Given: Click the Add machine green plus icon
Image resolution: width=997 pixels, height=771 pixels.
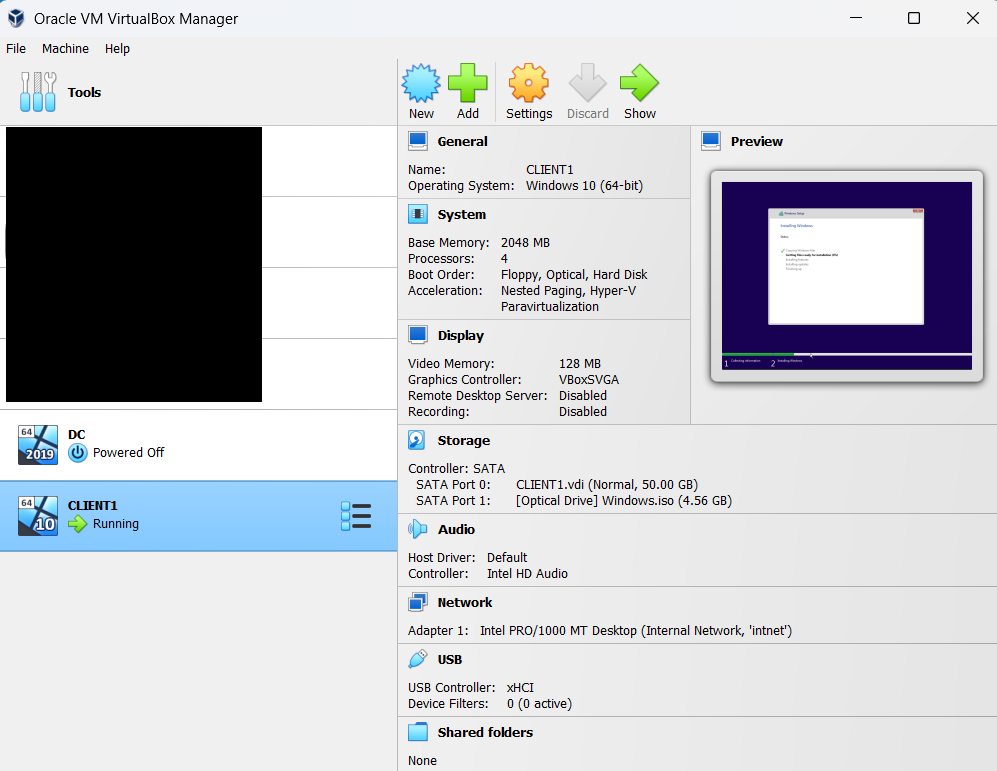Looking at the screenshot, I should tap(467, 83).
